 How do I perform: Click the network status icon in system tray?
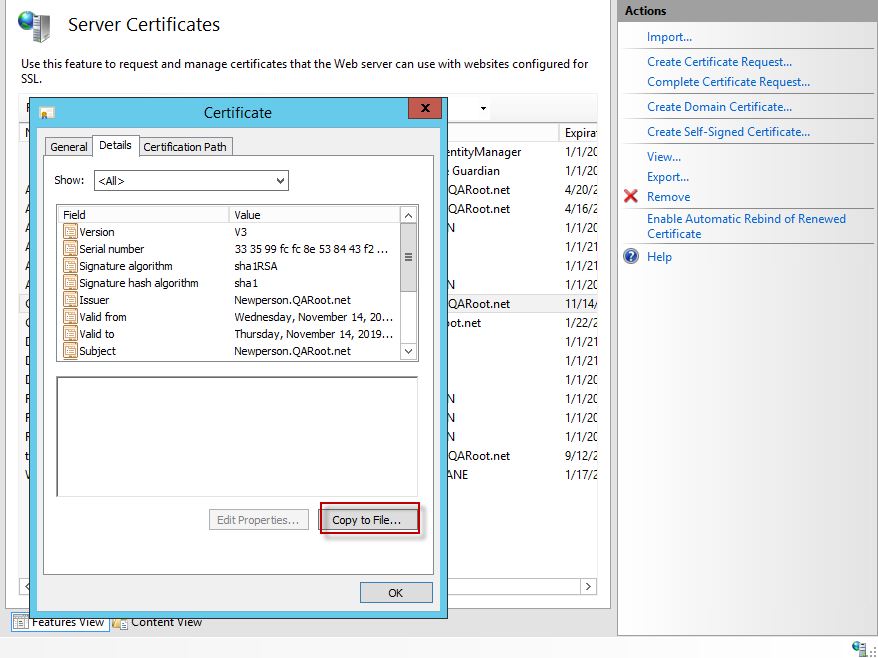858,648
